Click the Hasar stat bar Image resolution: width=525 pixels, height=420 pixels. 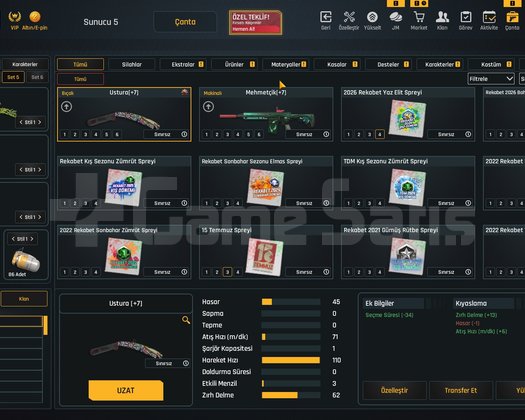[x=291, y=302]
